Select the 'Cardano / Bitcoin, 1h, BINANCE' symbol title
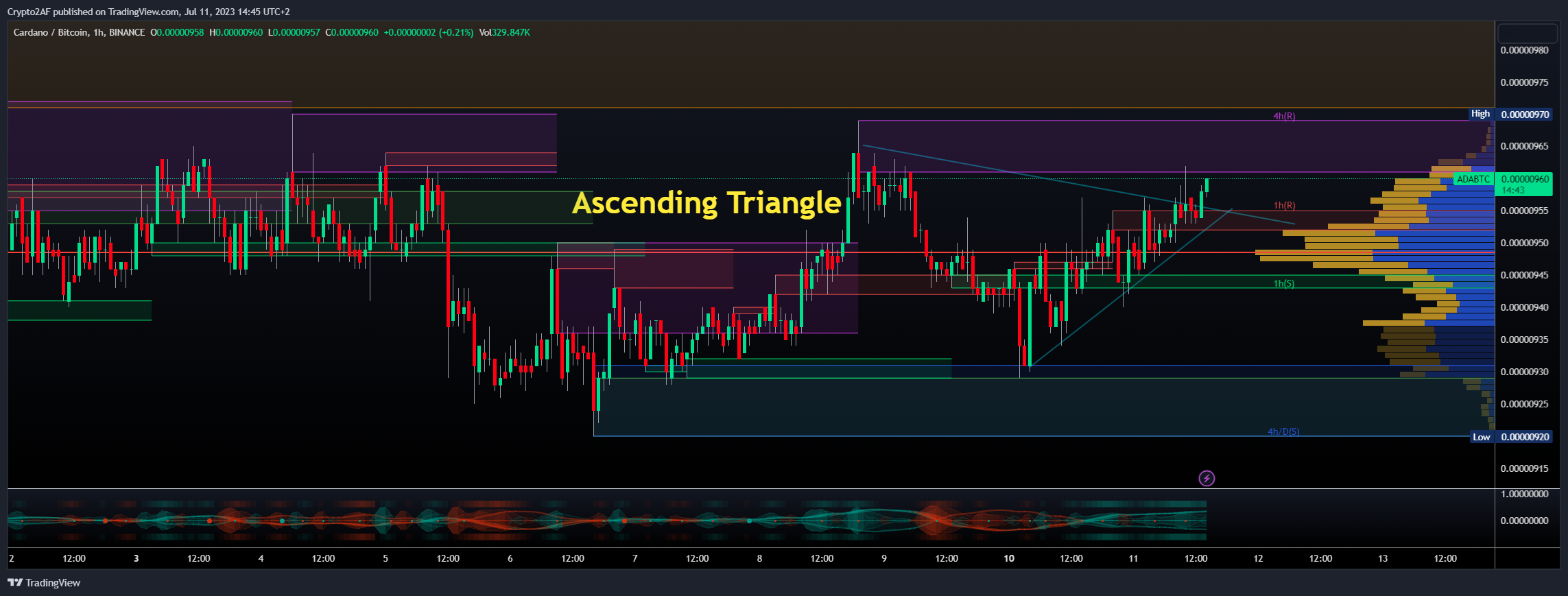 pos(79,32)
